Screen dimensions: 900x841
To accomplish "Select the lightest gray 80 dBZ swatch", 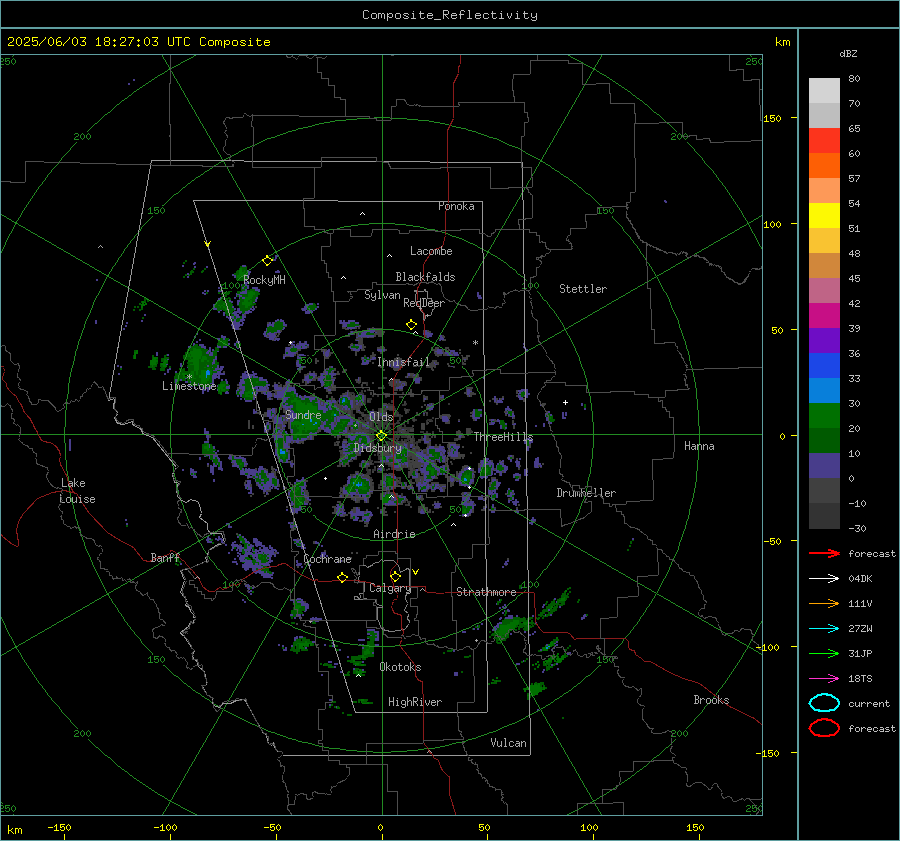I will 824,90.
